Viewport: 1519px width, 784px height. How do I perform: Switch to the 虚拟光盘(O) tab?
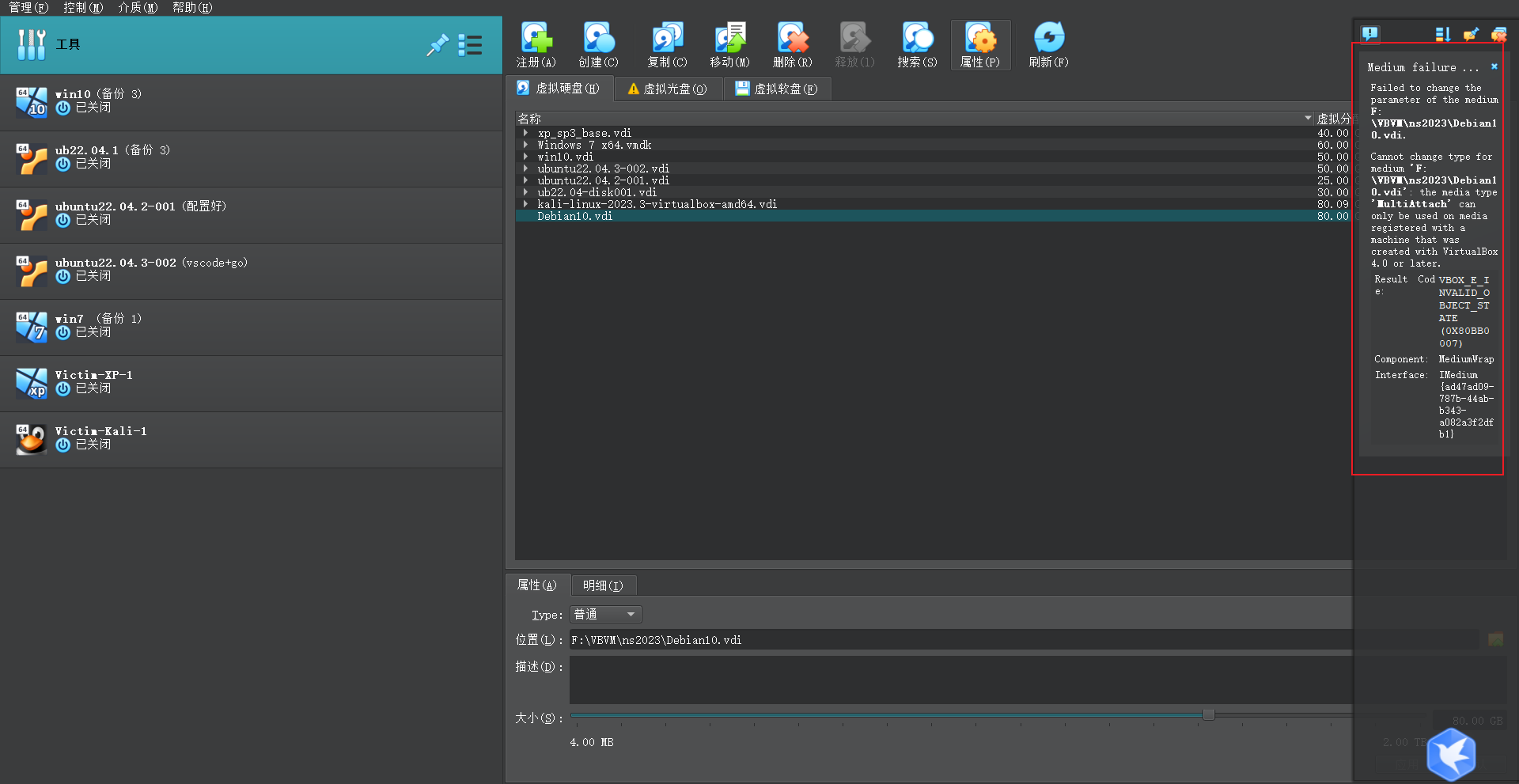pyautogui.click(x=668, y=89)
